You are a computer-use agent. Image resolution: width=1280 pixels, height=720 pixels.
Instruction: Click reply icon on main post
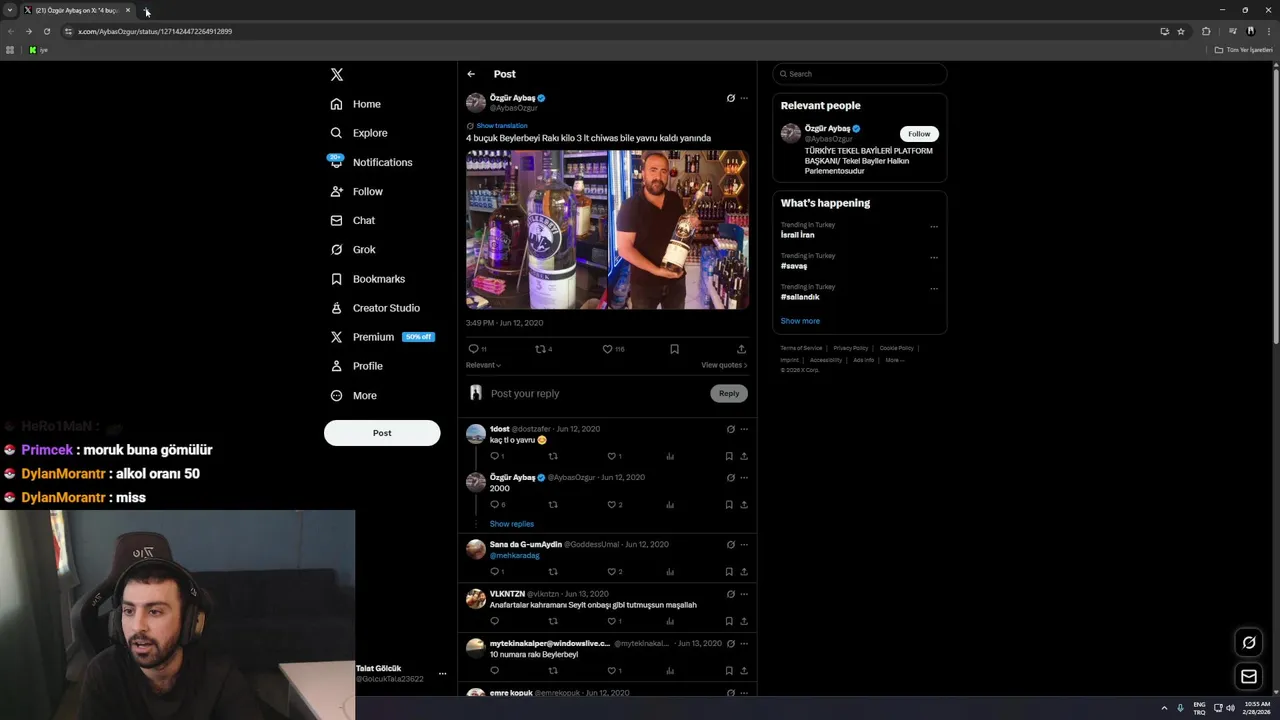[x=474, y=349]
